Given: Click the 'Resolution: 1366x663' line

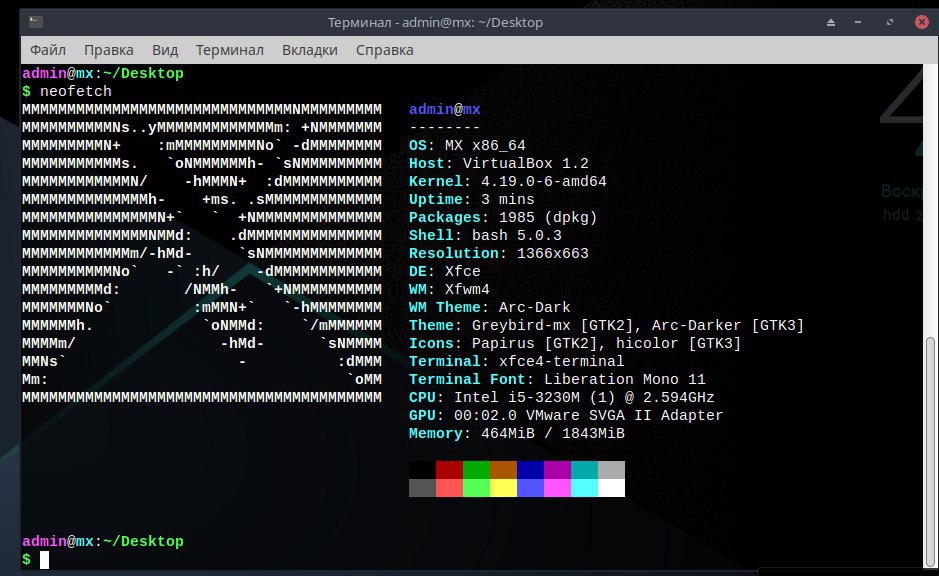Looking at the screenshot, I should pyautogui.click(x=499, y=253).
